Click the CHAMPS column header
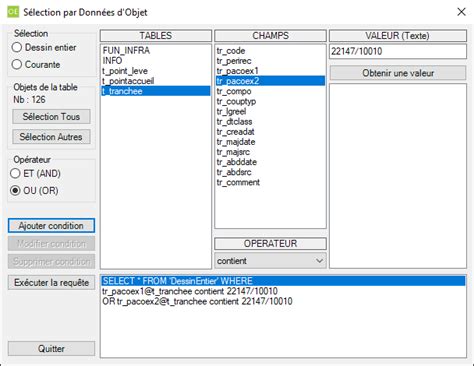 point(270,36)
